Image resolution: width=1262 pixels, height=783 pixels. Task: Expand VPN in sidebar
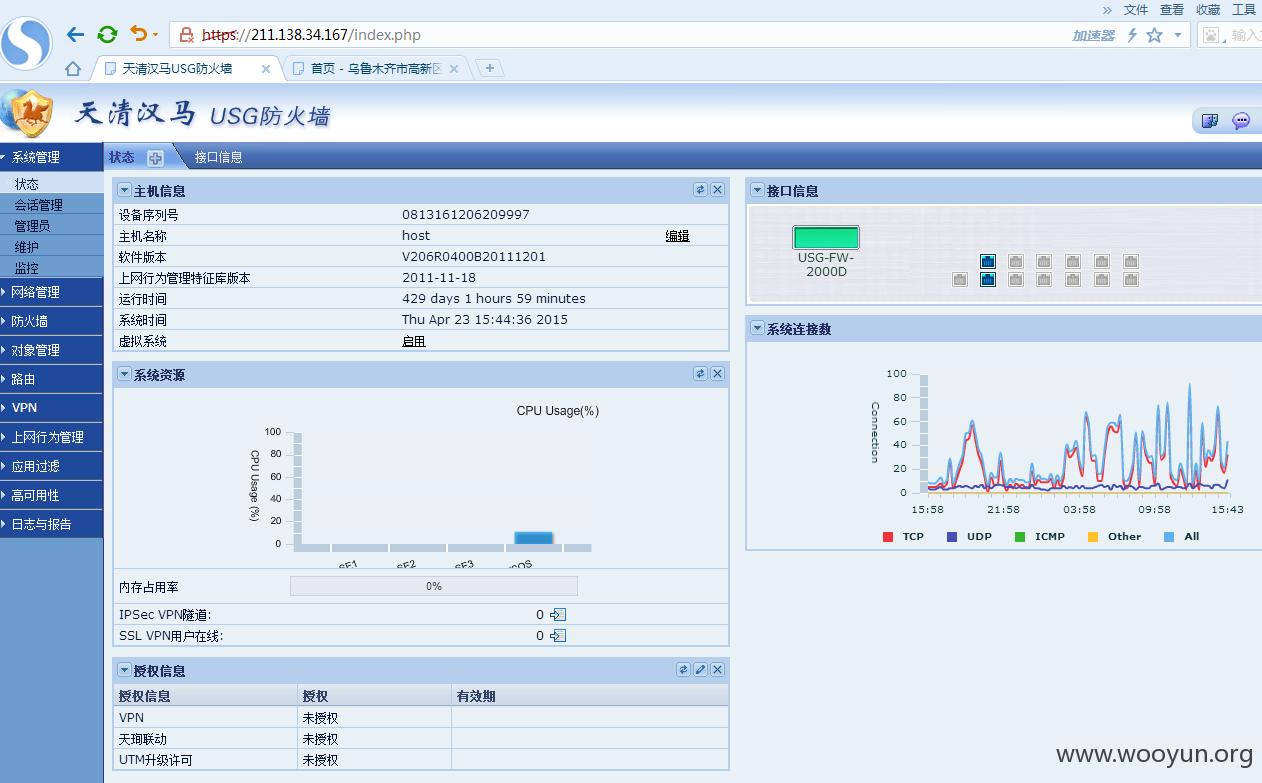coord(51,408)
